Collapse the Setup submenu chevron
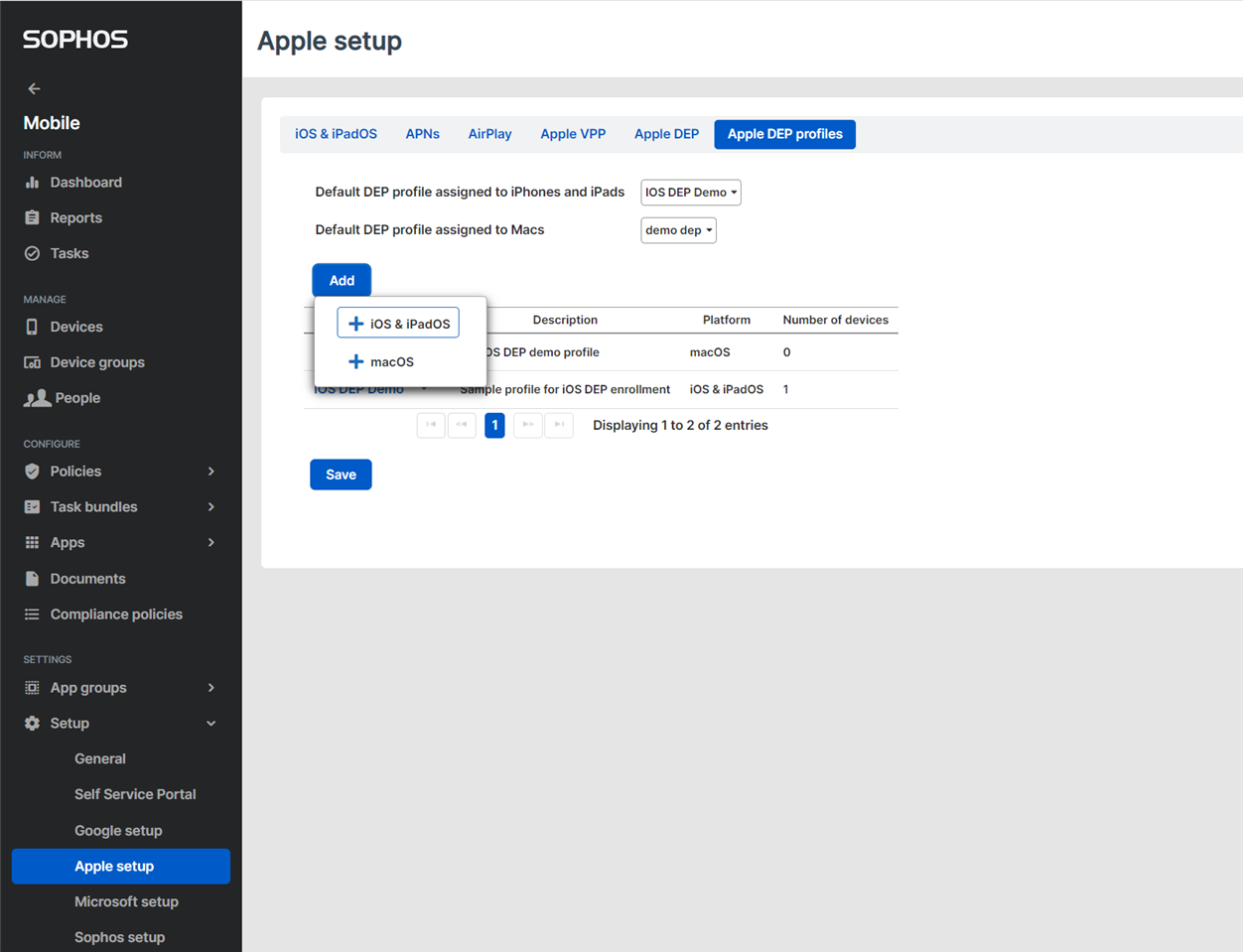 tap(211, 724)
